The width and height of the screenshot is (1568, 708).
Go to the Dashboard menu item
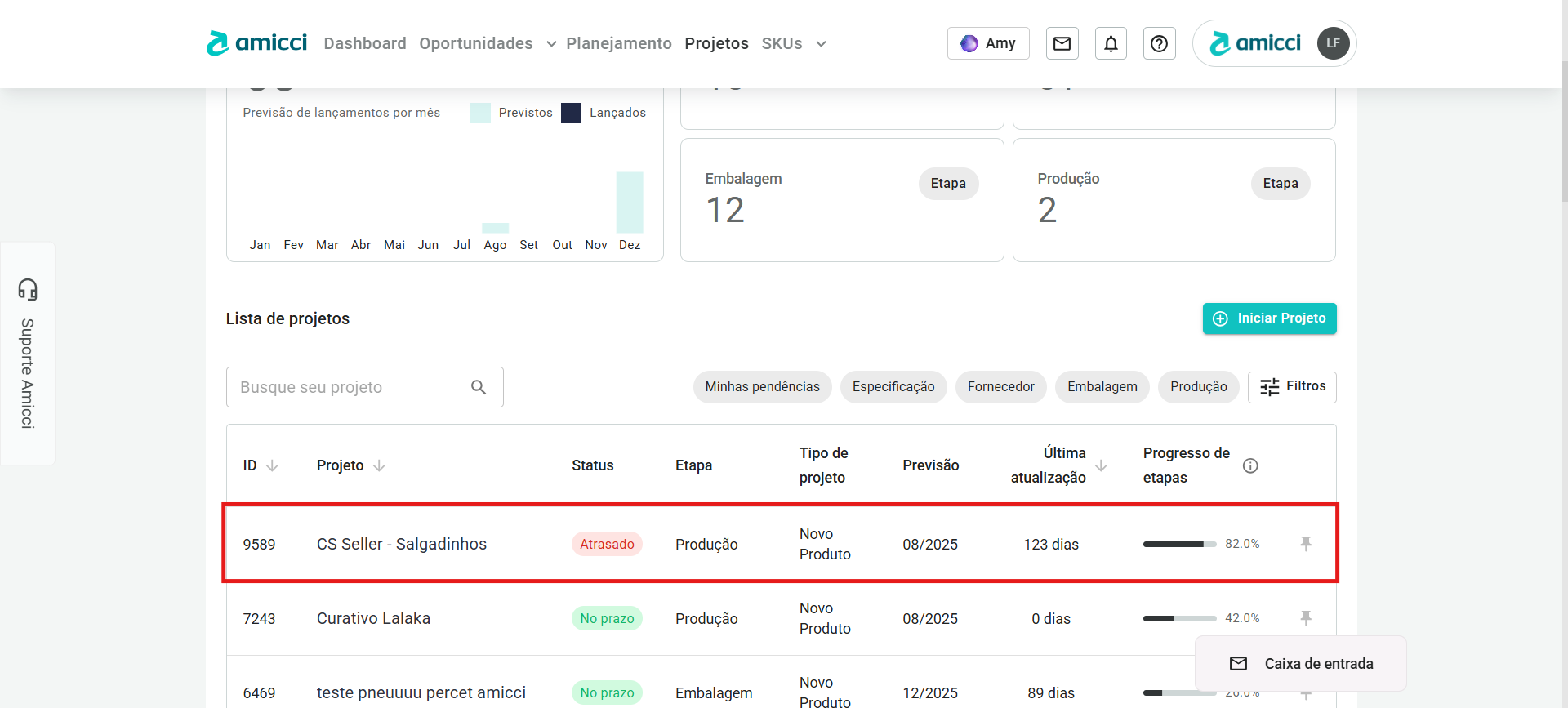pyautogui.click(x=364, y=43)
